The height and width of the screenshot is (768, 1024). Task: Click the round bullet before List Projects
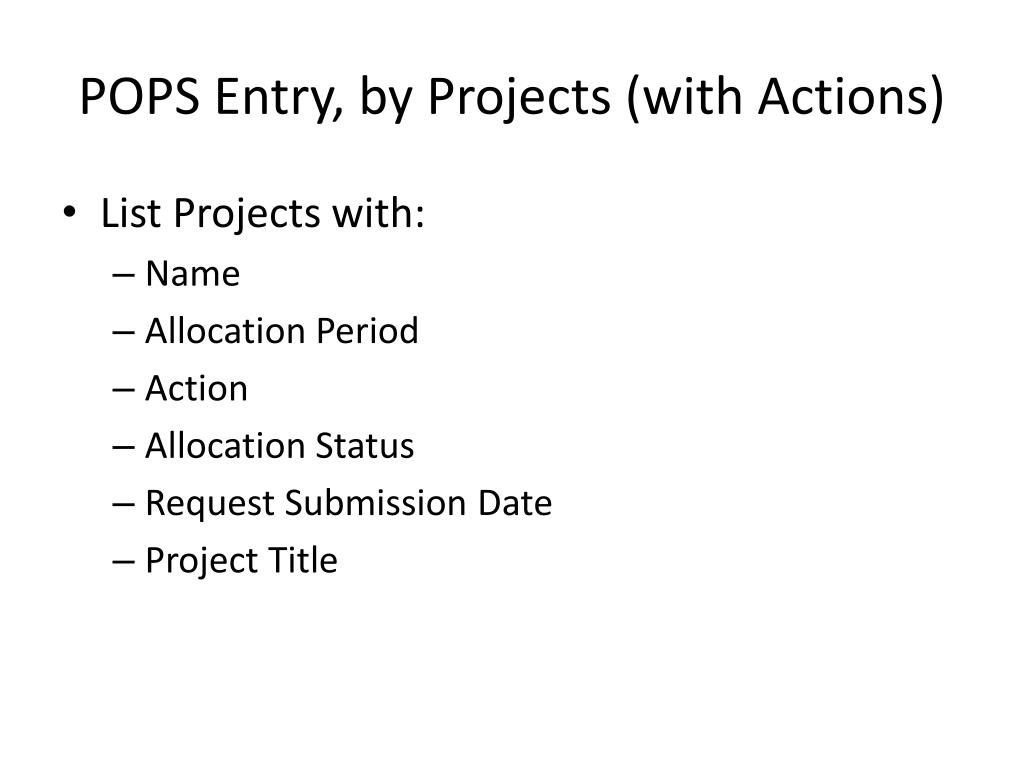(x=69, y=212)
